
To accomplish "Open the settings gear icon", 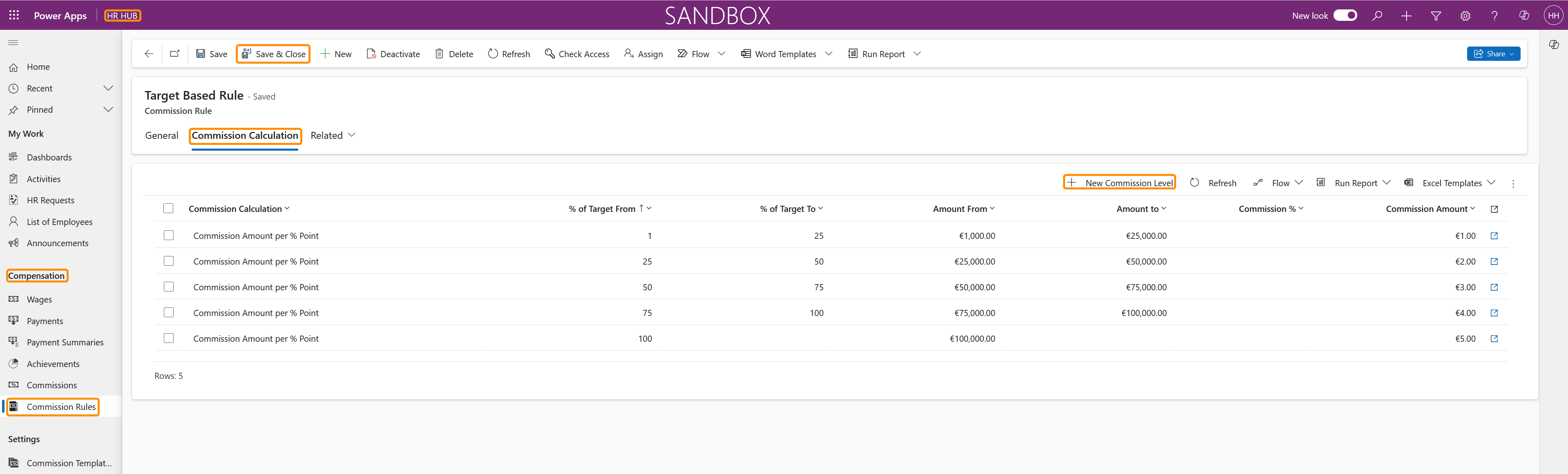I will pyautogui.click(x=1465, y=16).
